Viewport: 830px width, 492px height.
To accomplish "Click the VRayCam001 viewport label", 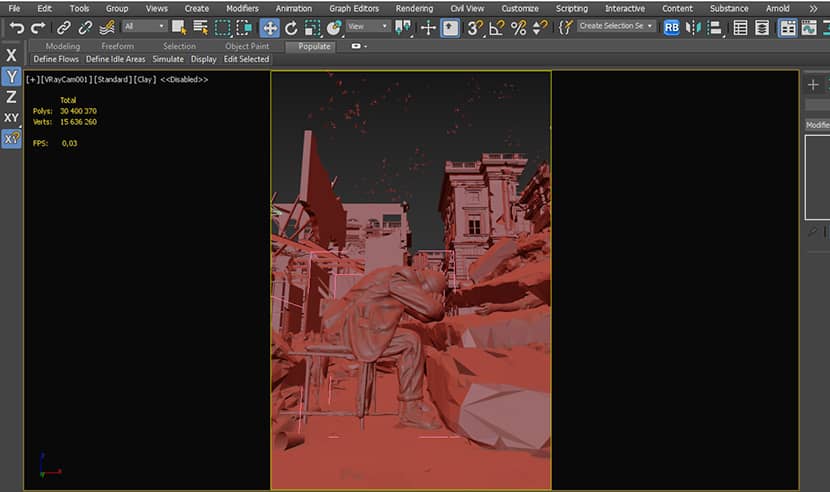I will tap(67, 79).
